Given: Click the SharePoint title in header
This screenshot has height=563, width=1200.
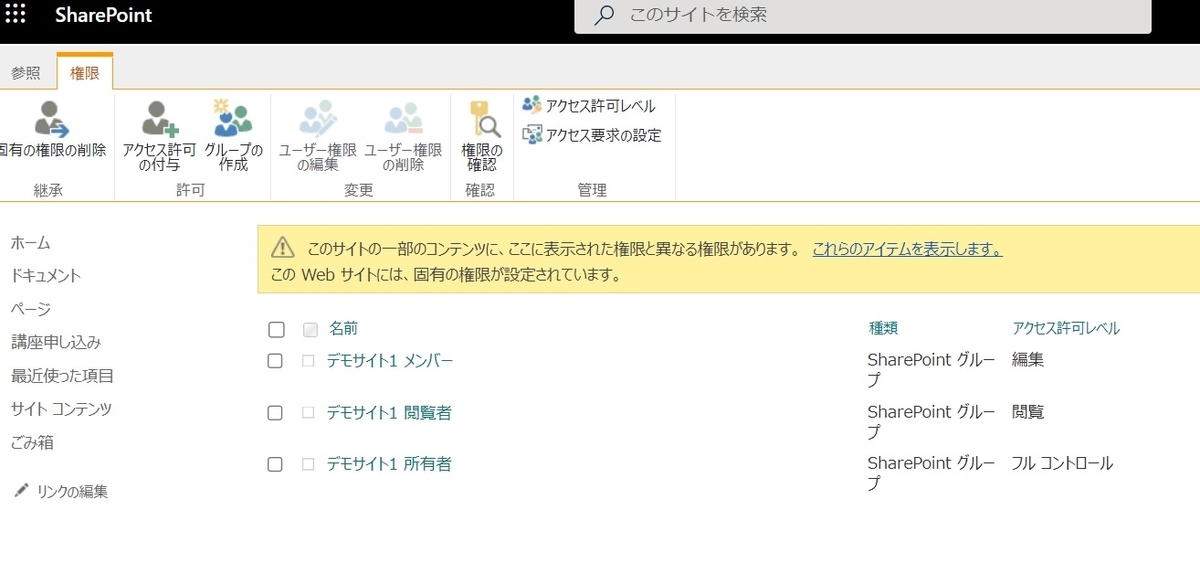Looking at the screenshot, I should point(104,16).
